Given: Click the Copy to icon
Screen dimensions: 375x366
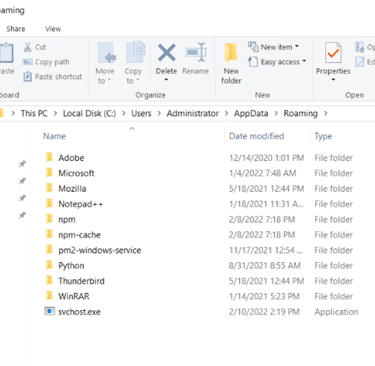Looking at the screenshot, I should click(x=135, y=52).
